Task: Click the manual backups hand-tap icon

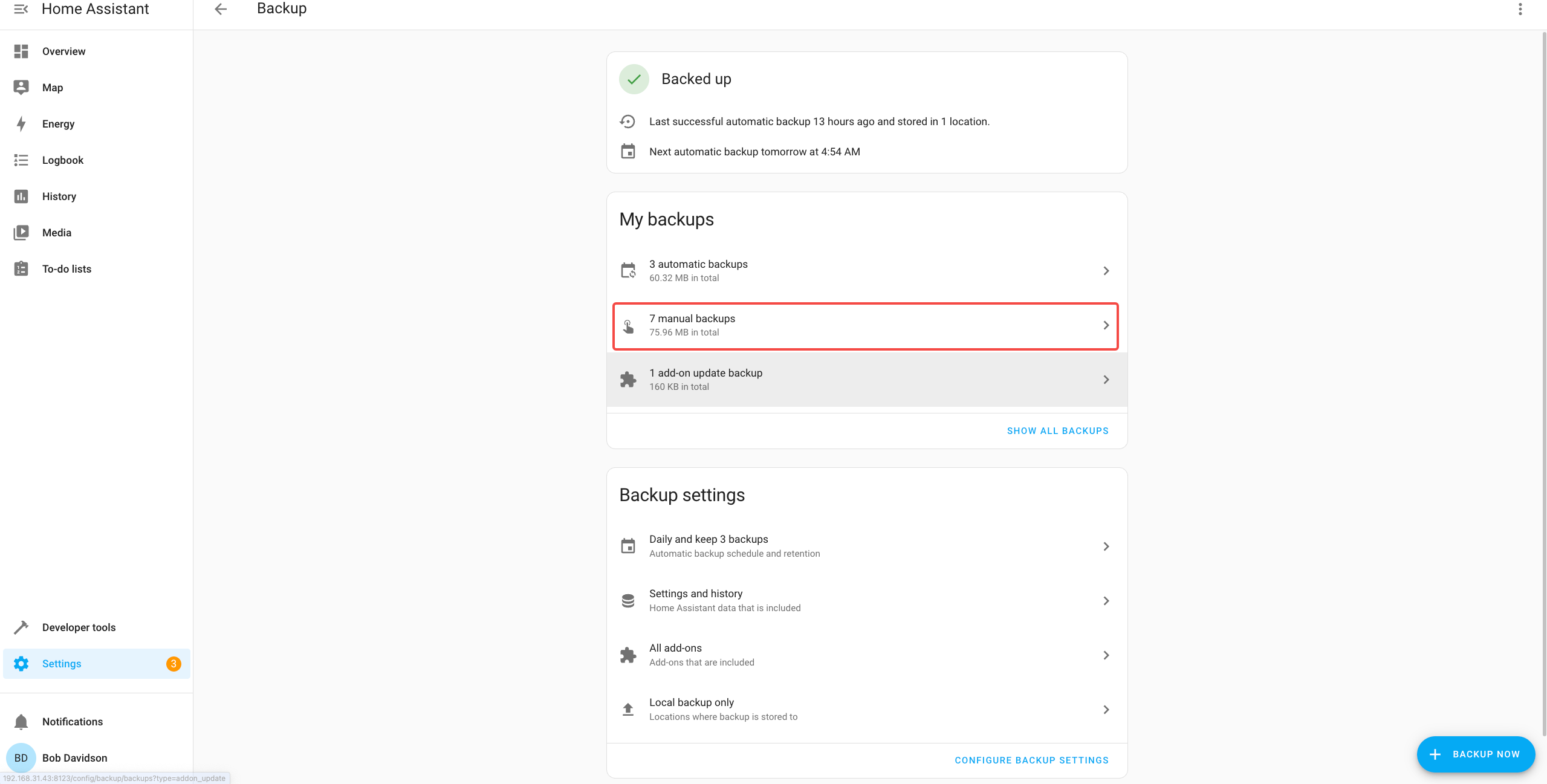Action: point(628,326)
